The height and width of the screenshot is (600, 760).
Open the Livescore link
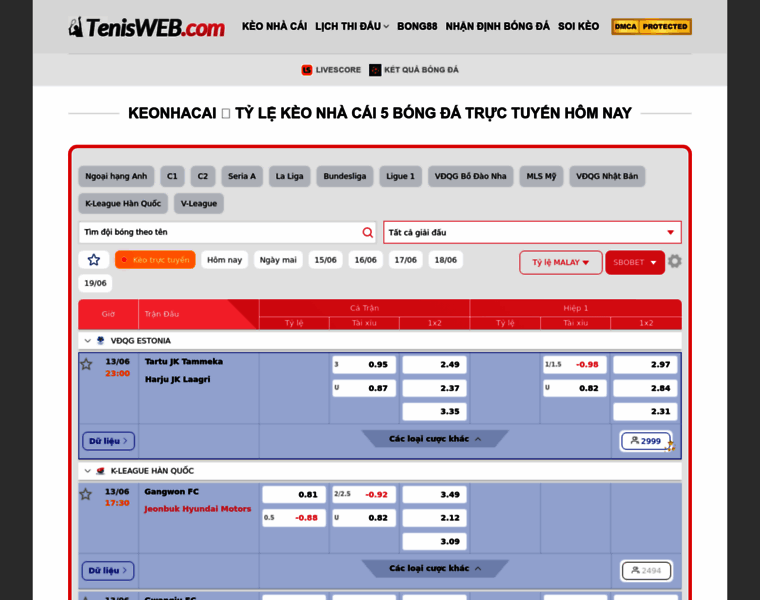[x=338, y=70]
